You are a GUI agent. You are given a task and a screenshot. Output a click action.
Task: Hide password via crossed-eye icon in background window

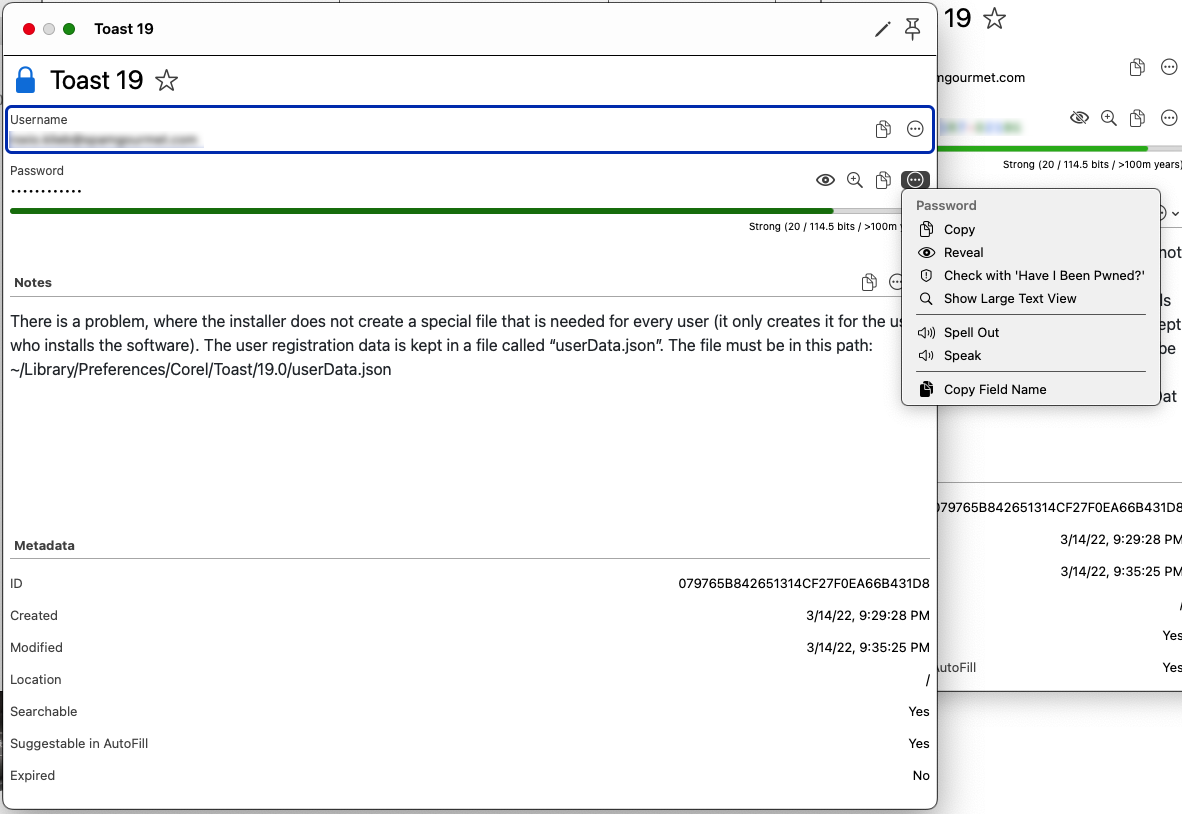coord(1079,118)
